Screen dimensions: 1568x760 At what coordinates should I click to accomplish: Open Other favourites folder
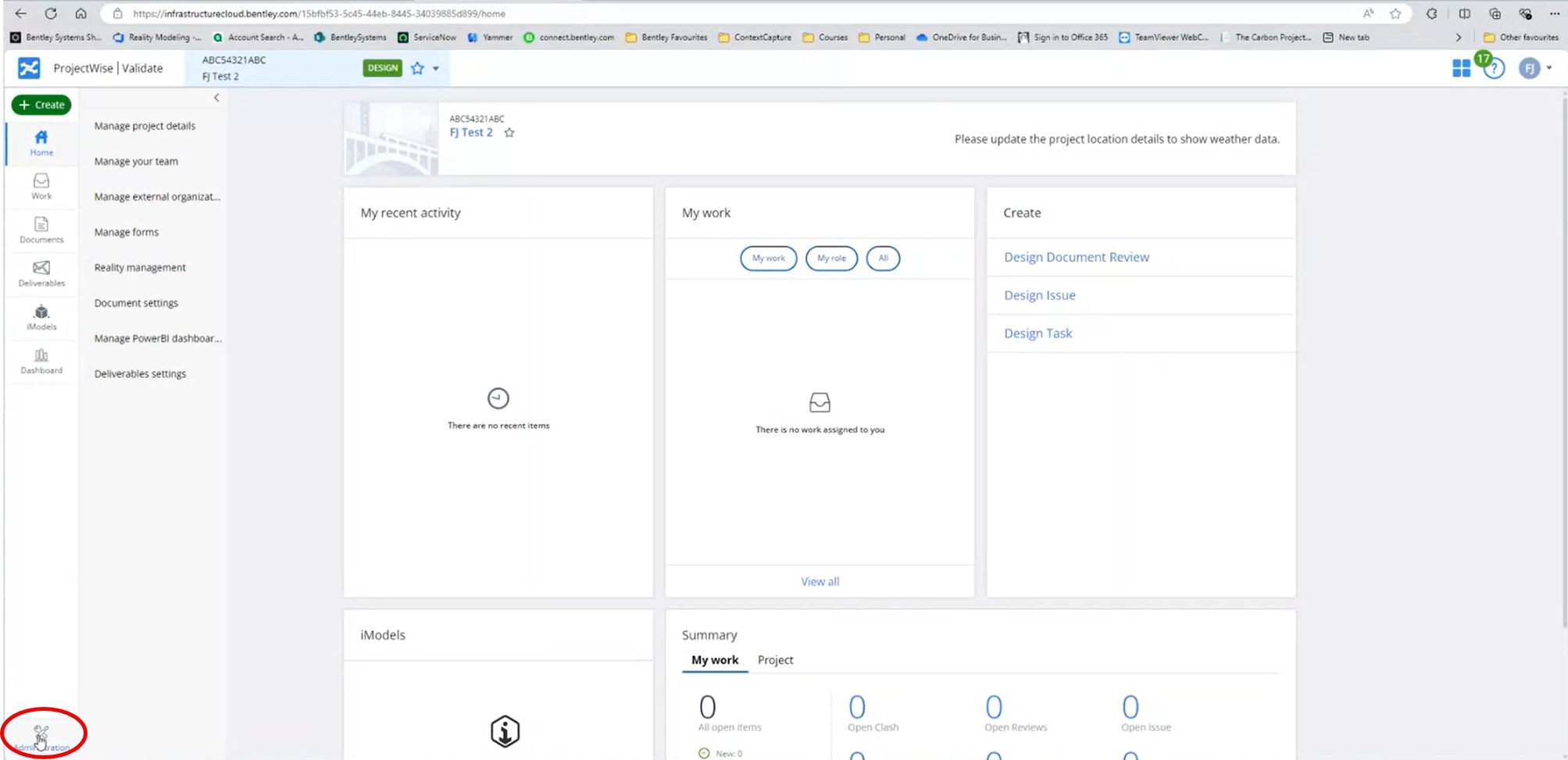tap(1520, 37)
